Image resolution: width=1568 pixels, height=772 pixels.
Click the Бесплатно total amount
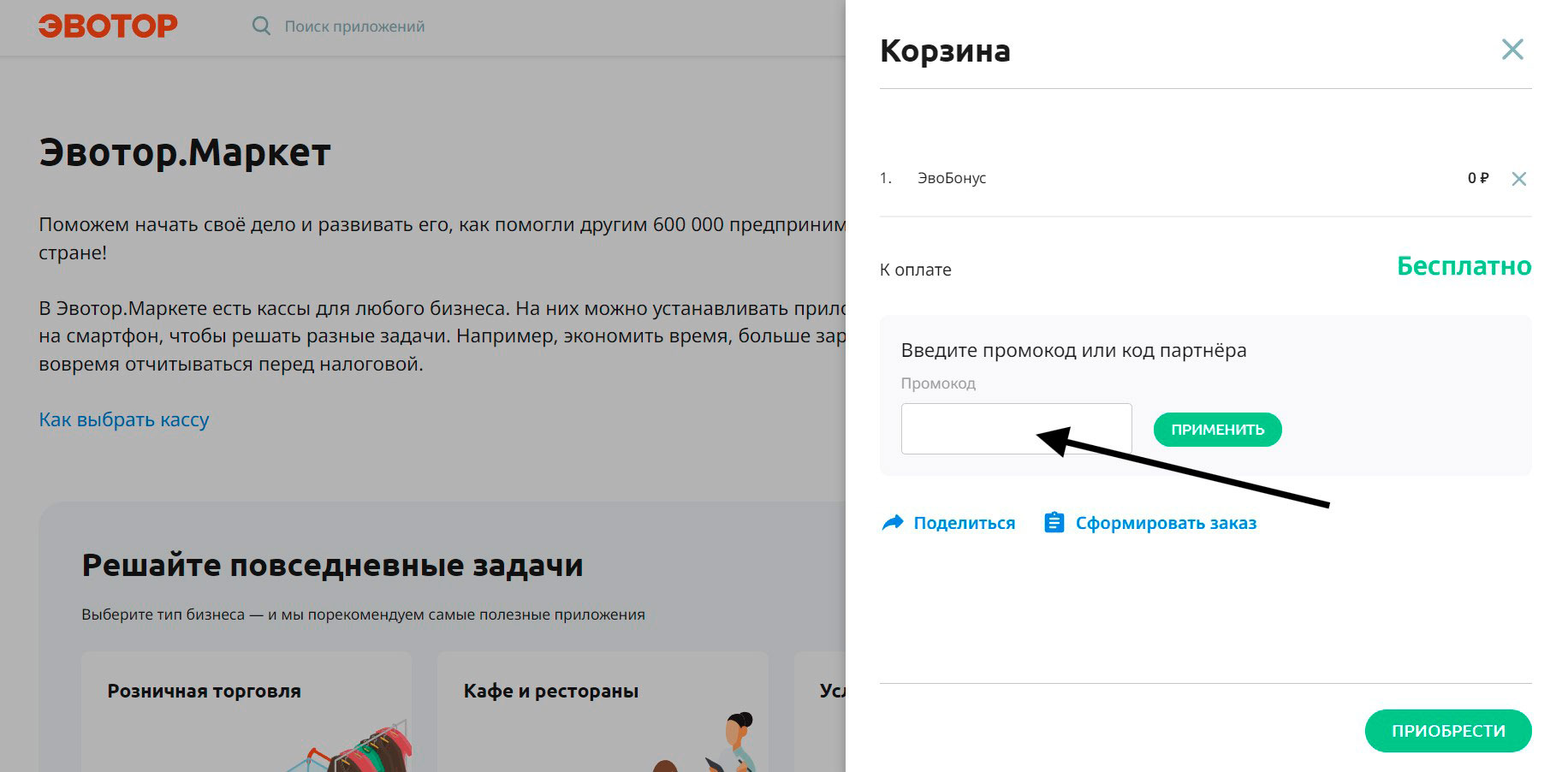[x=1464, y=266]
